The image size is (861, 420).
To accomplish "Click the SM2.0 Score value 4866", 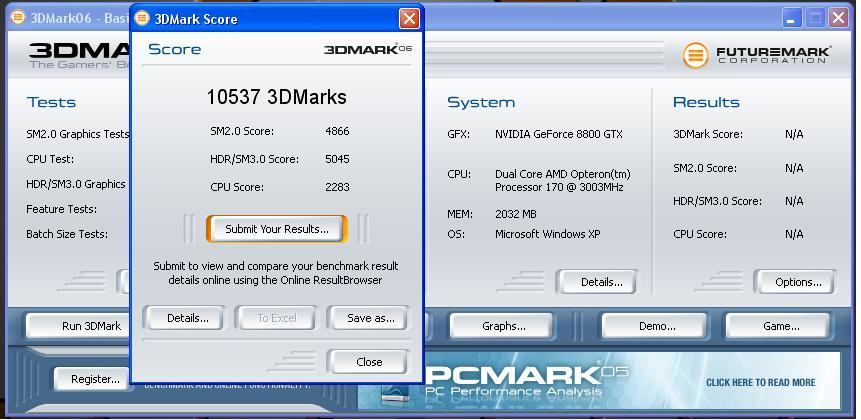I will pos(337,131).
